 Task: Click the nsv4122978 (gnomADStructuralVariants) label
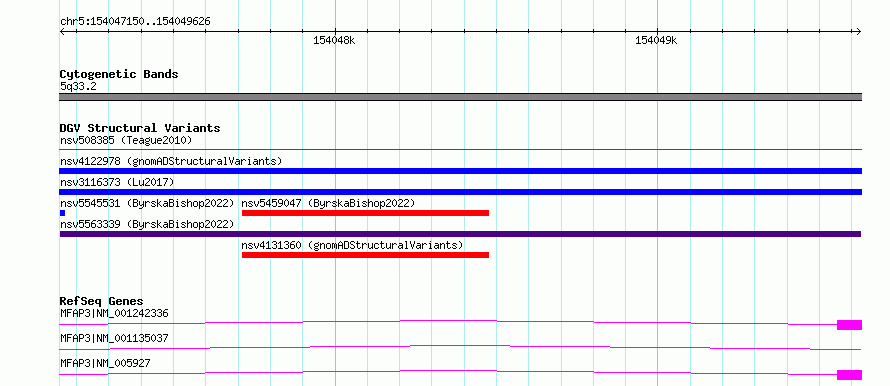171,161
